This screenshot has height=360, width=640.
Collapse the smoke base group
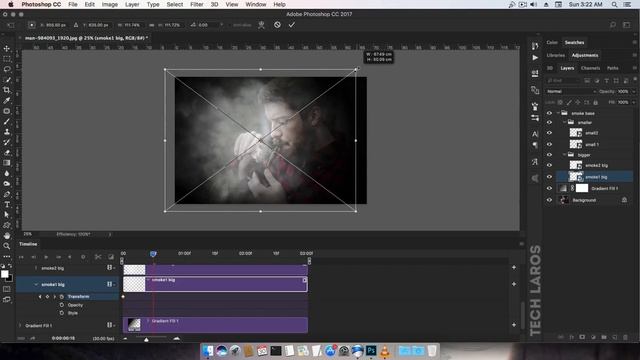(x=558, y=113)
